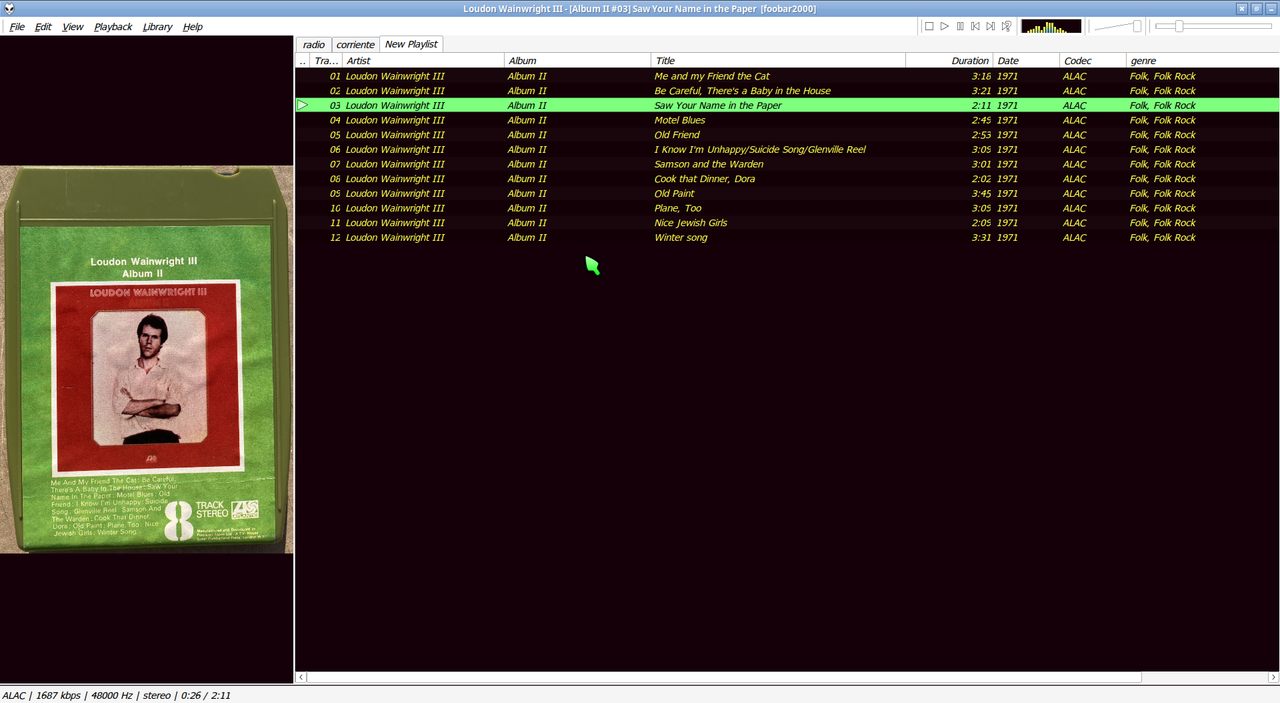1280x703 pixels.
Task: Click the Tra... track number column header
Action: click(326, 61)
